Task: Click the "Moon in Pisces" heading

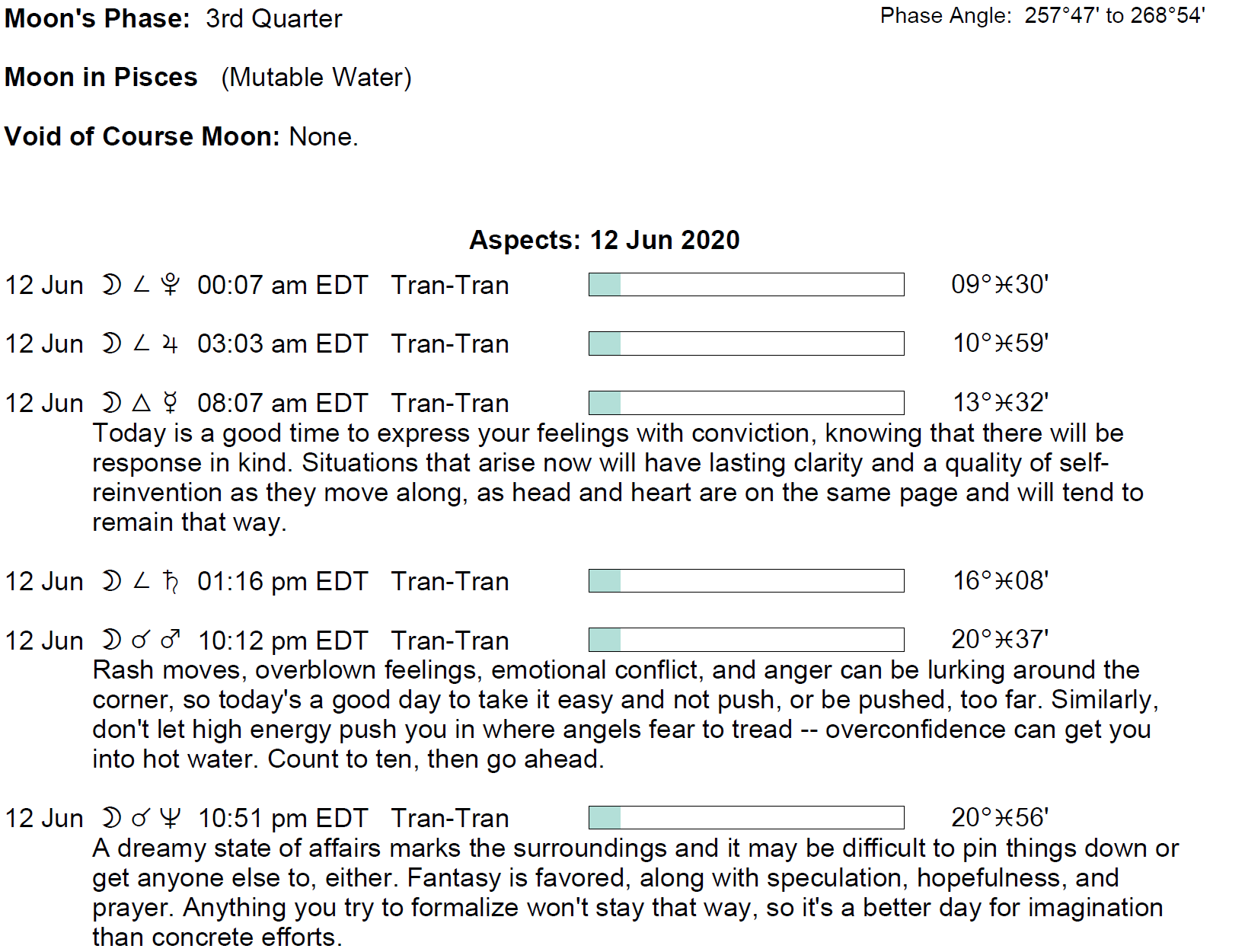Action: point(101,77)
